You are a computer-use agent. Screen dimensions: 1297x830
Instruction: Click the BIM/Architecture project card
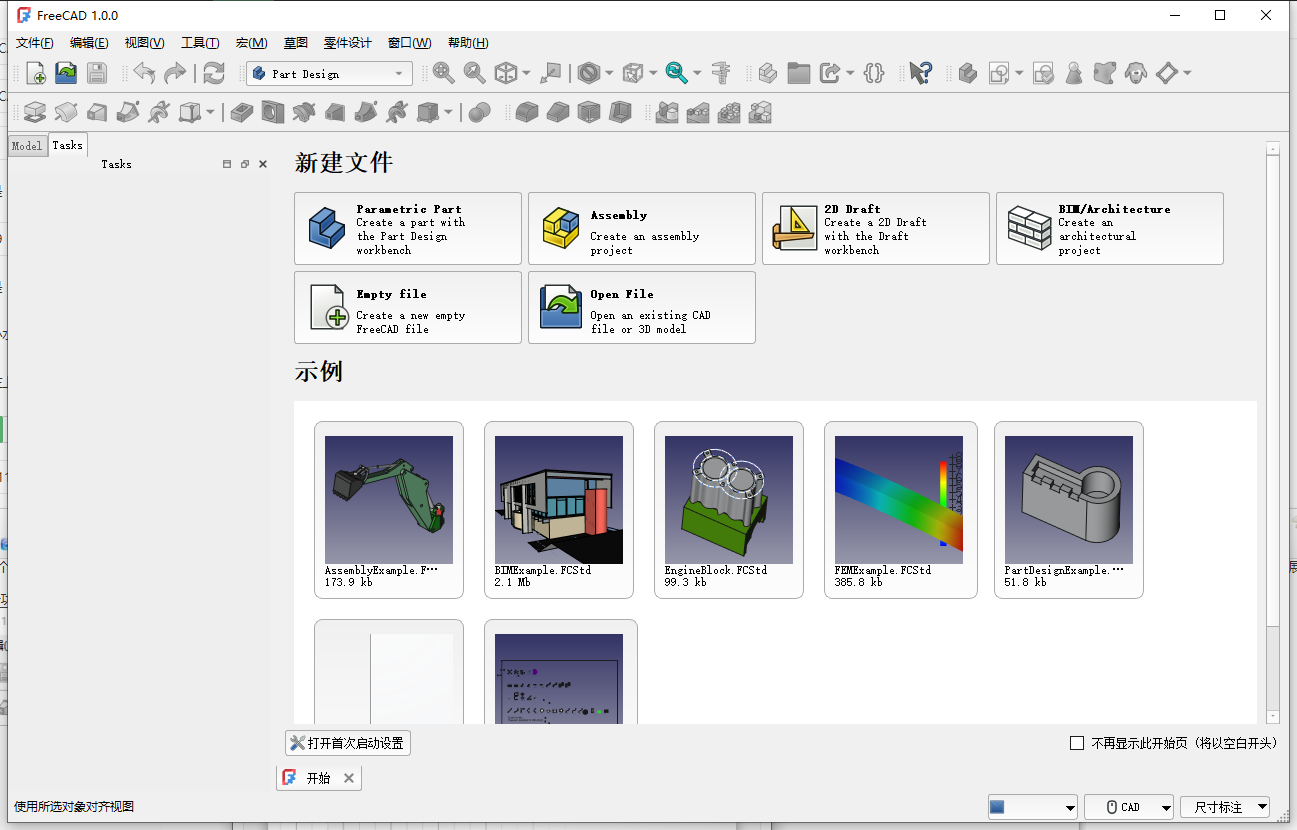1110,229
